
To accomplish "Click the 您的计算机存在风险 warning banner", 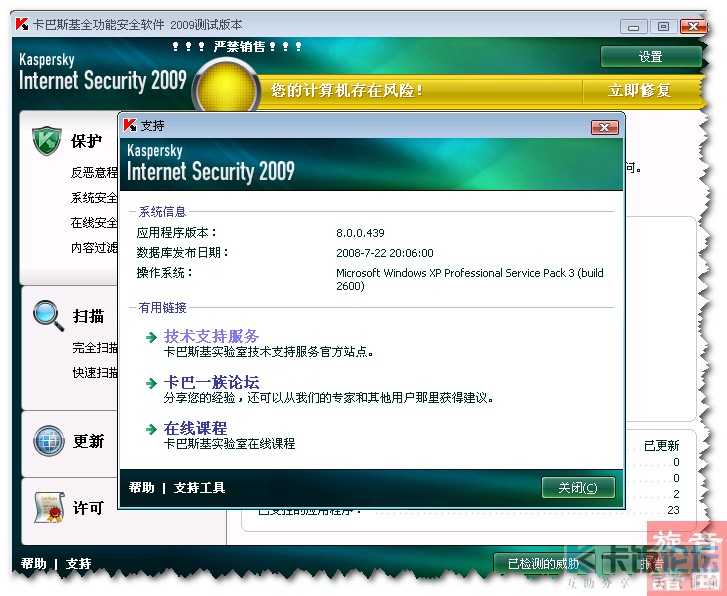I will coord(347,90).
